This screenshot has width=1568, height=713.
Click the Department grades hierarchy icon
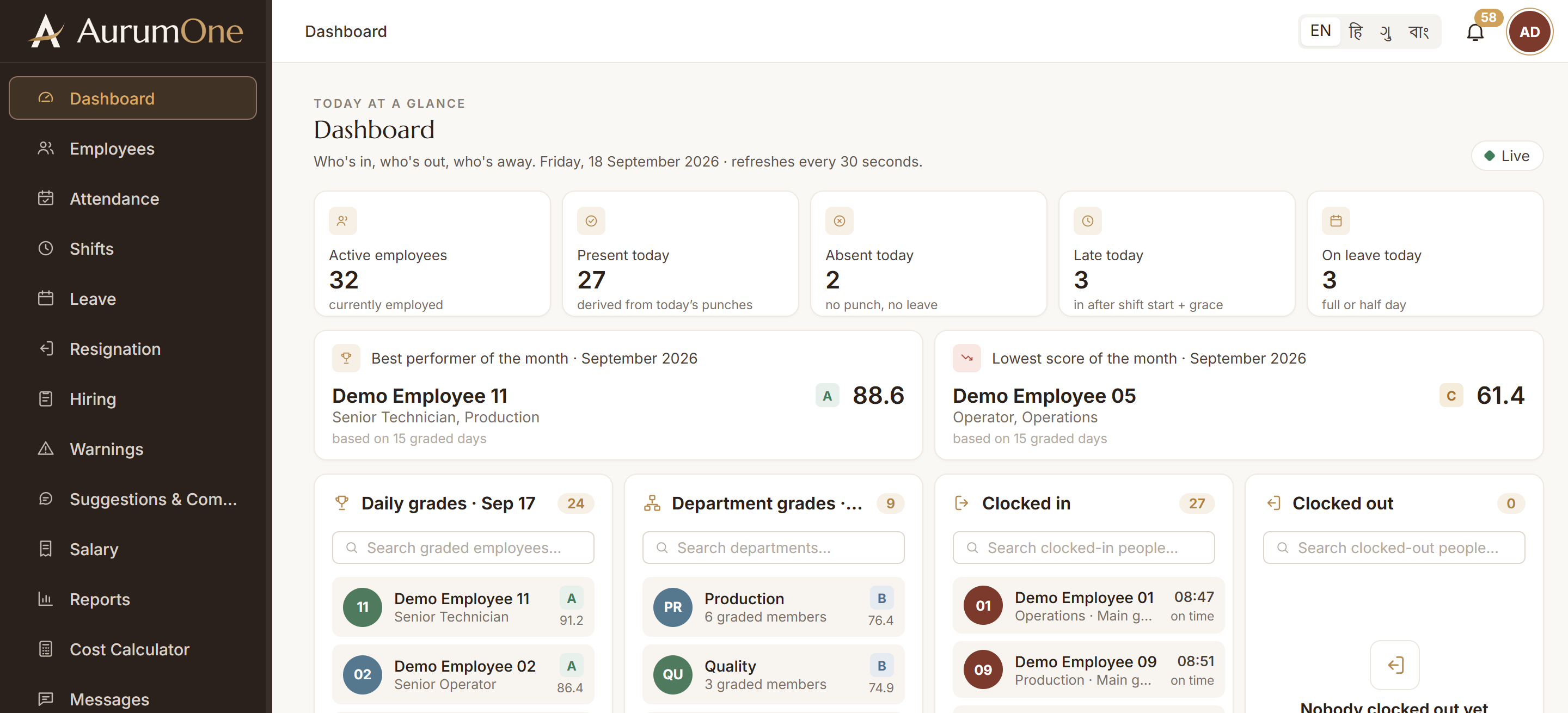(652, 503)
